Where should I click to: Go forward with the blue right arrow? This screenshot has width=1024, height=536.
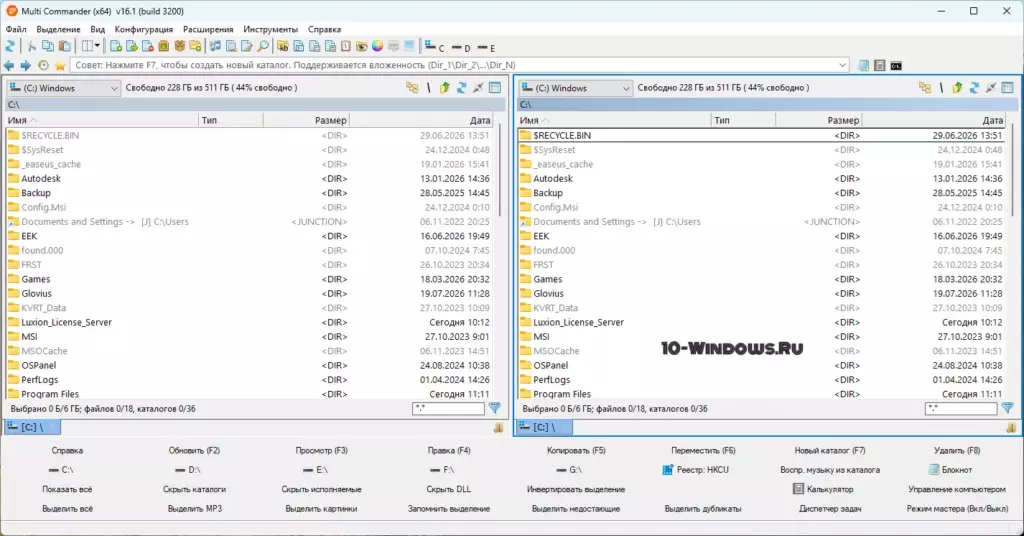25,65
